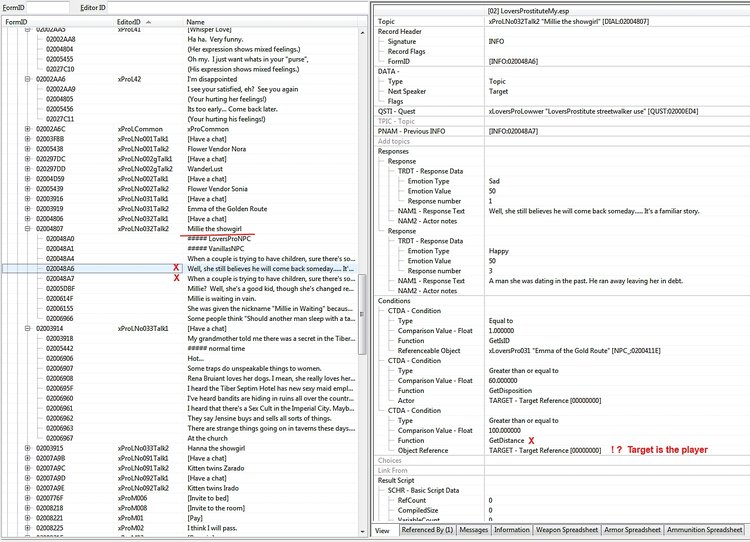Select record 0200614F Millie is waiting in vain
The width and height of the screenshot is (750, 542).
[x=179, y=299]
